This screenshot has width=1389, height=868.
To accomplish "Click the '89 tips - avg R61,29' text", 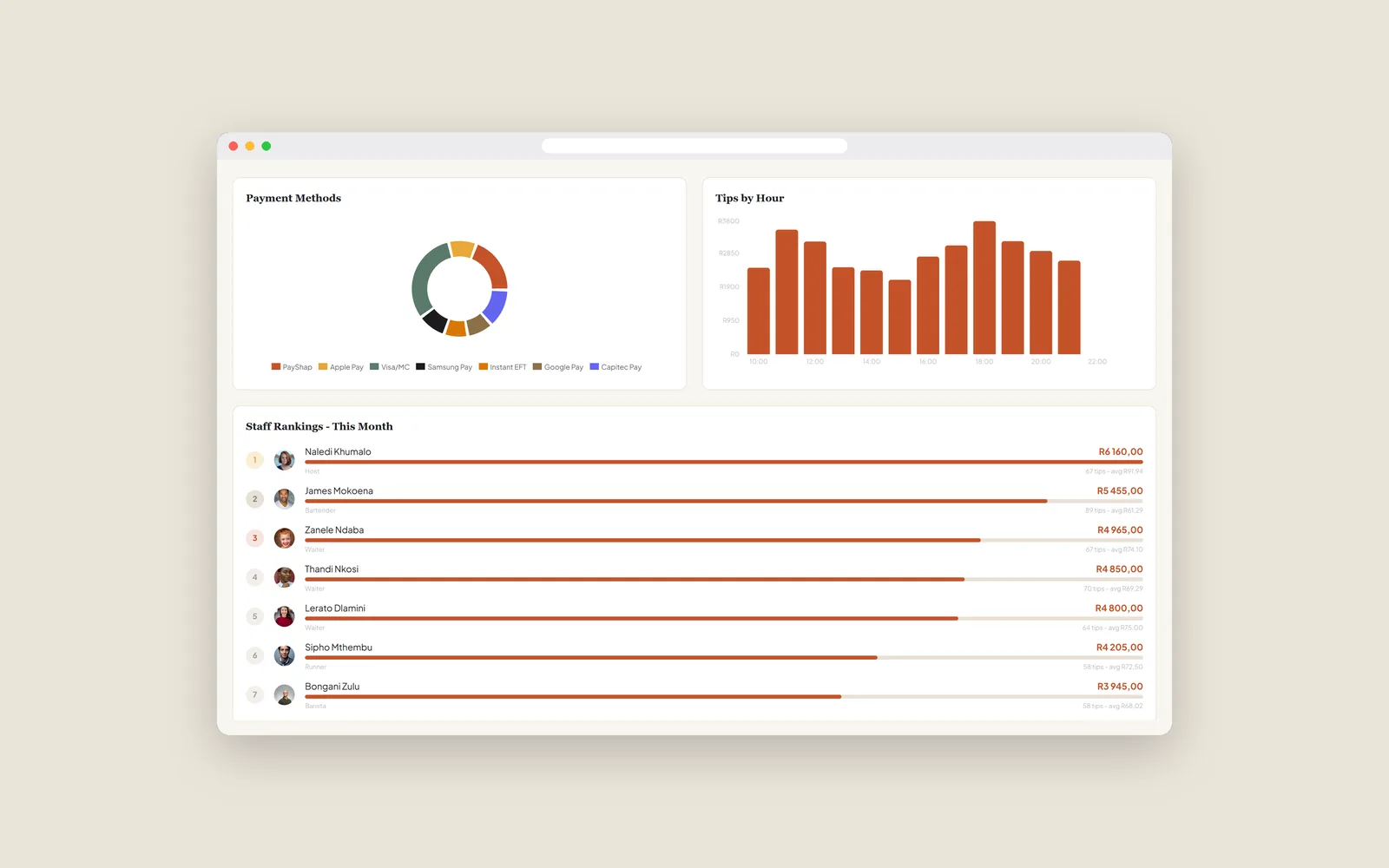I will 1114,510.
